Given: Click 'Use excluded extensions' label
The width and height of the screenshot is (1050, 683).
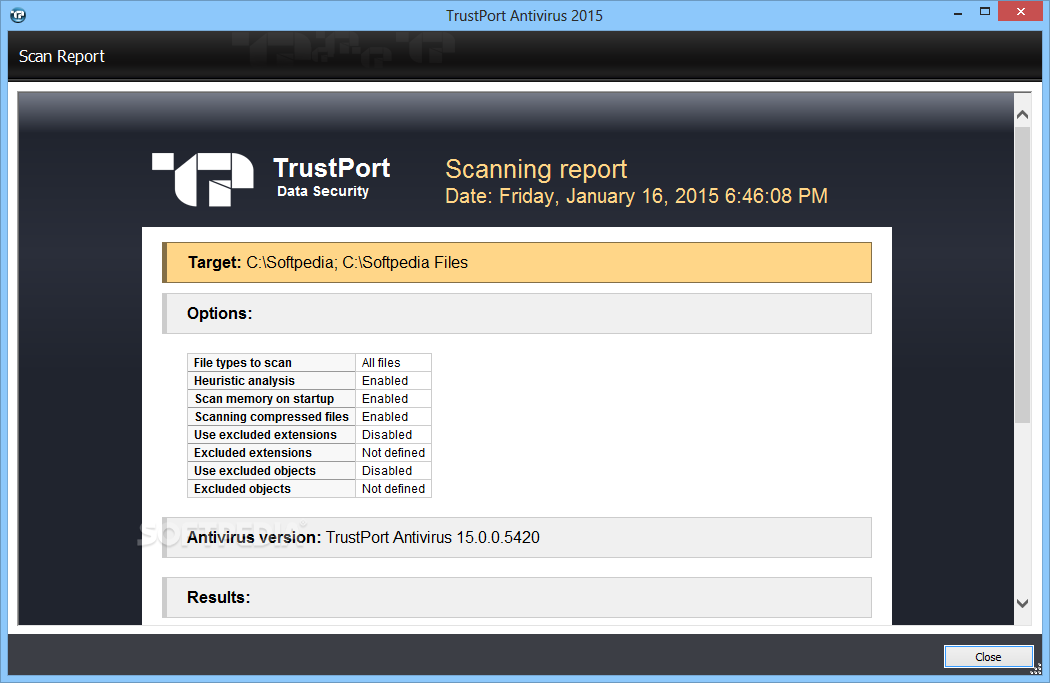Looking at the screenshot, I should 271,435.
